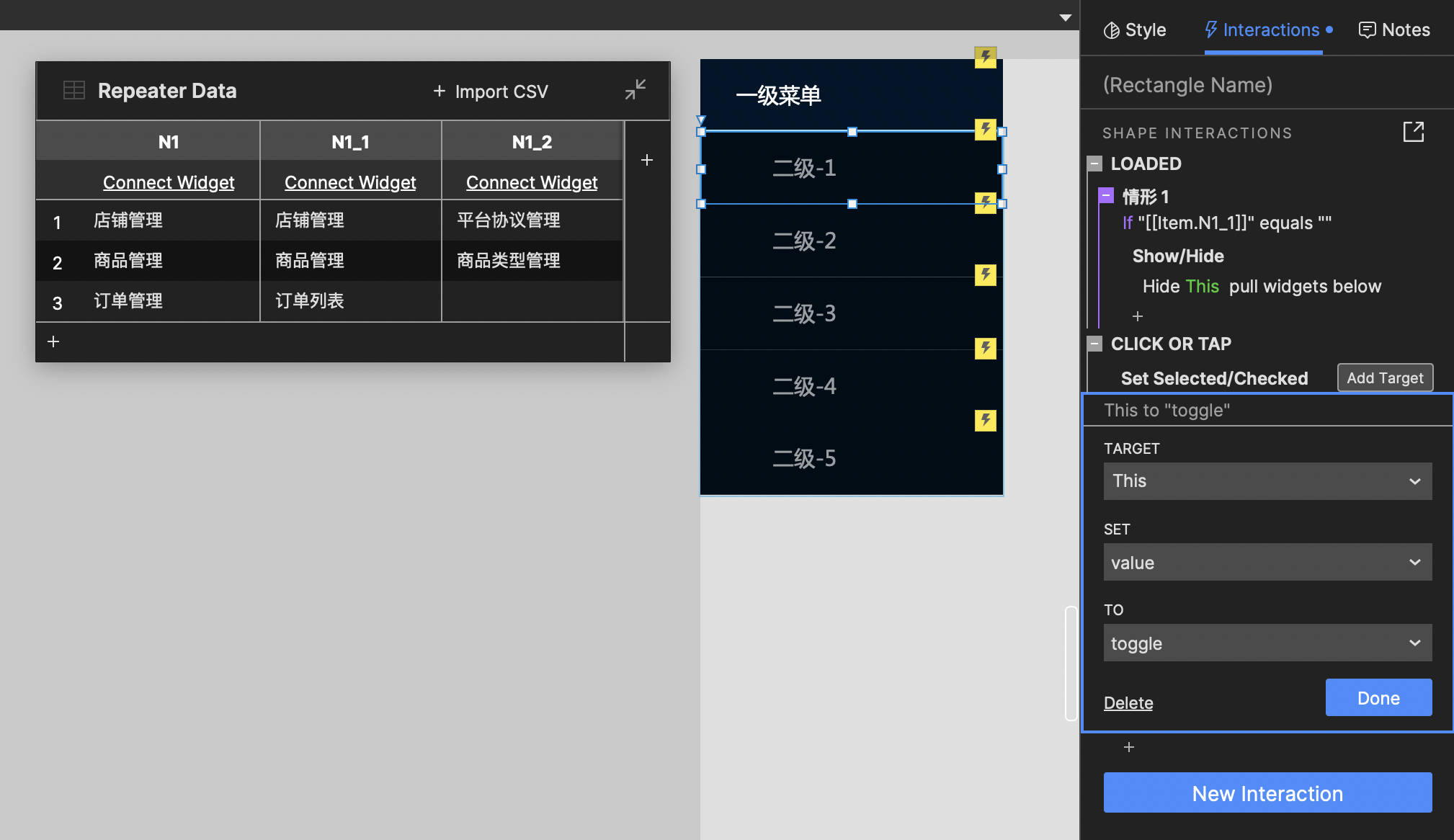
Task: Click the Rectangle Name input field
Action: pos(1266,84)
